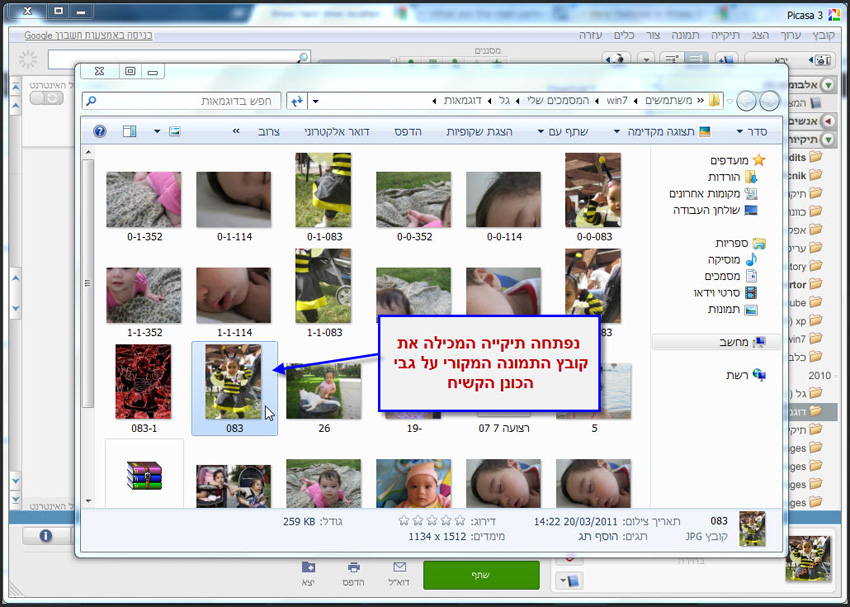Show more toolbar commands via » chevron
This screenshot has width=850, height=607.
236,131
